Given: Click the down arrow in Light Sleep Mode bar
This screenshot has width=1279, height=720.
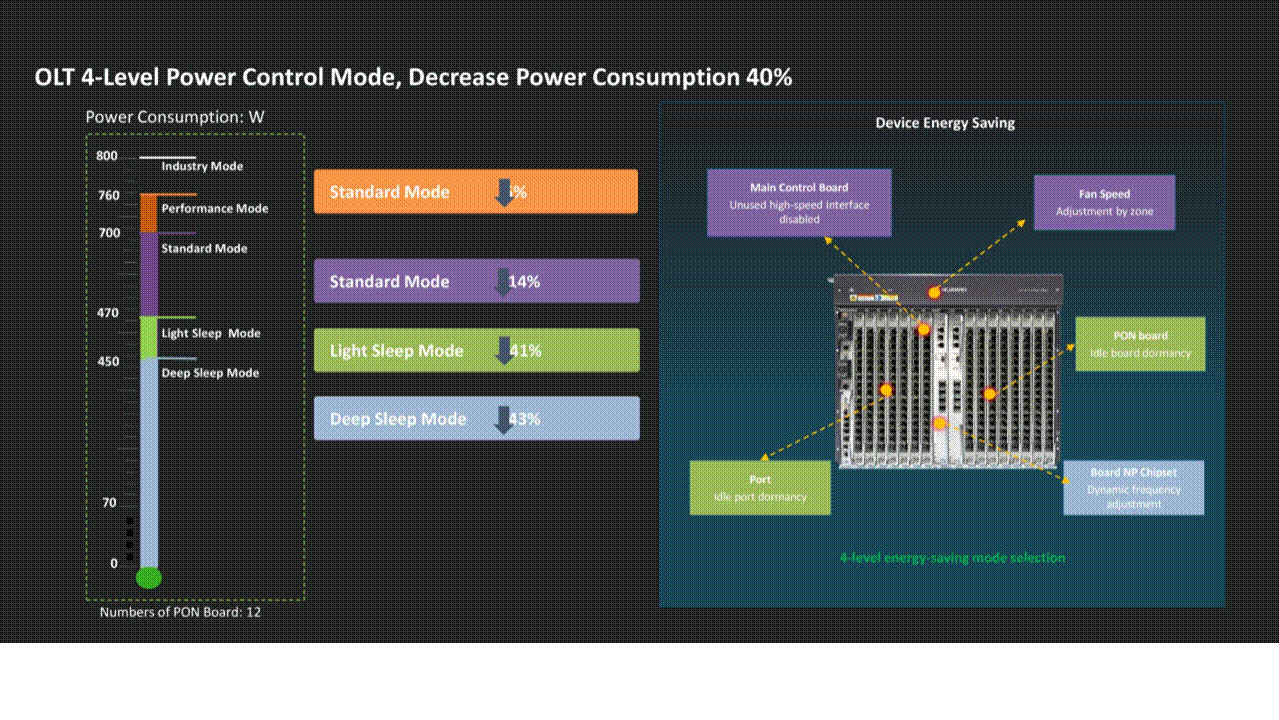Looking at the screenshot, I should (x=505, y=351).
